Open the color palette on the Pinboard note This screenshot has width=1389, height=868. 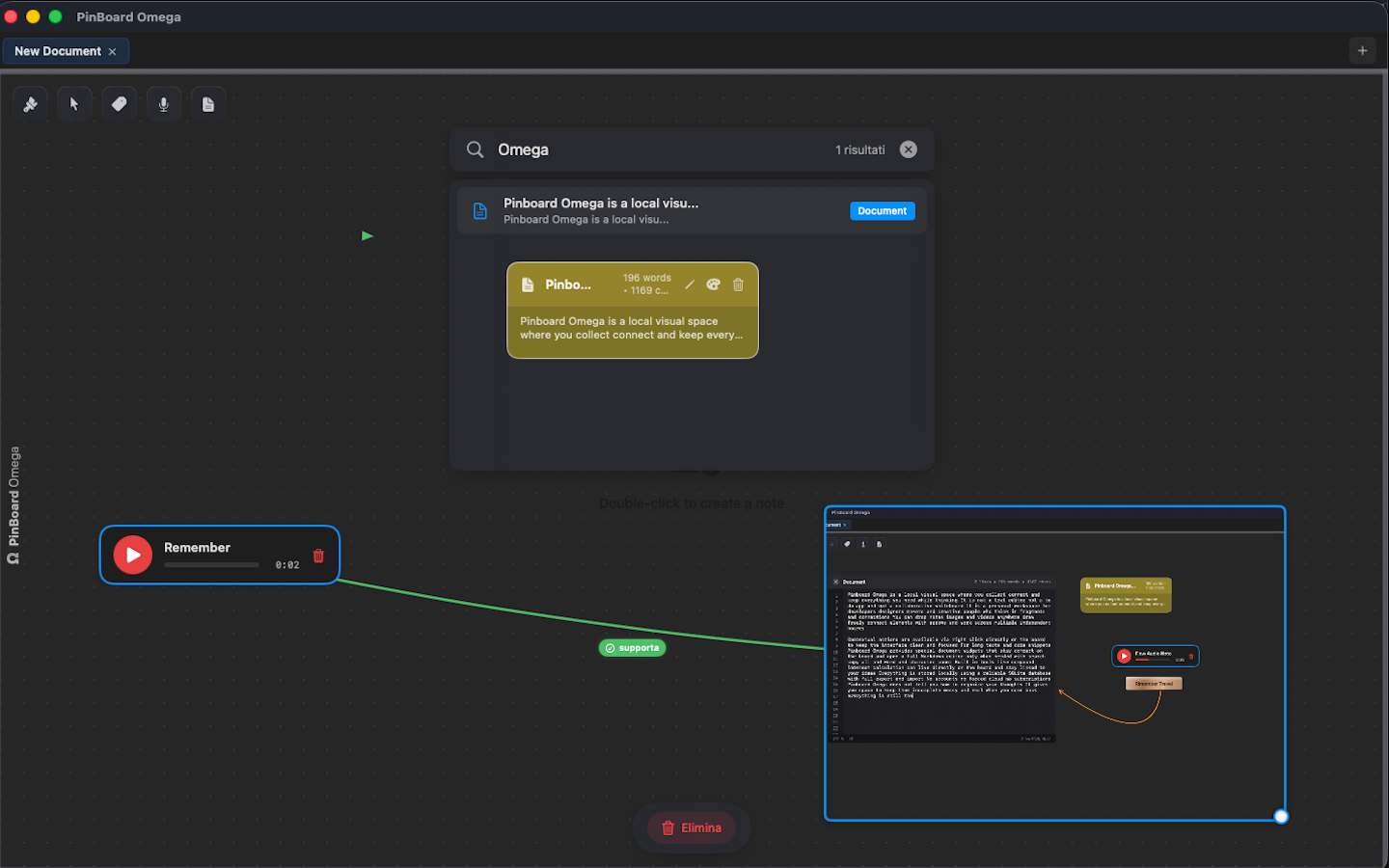(714, 285)
